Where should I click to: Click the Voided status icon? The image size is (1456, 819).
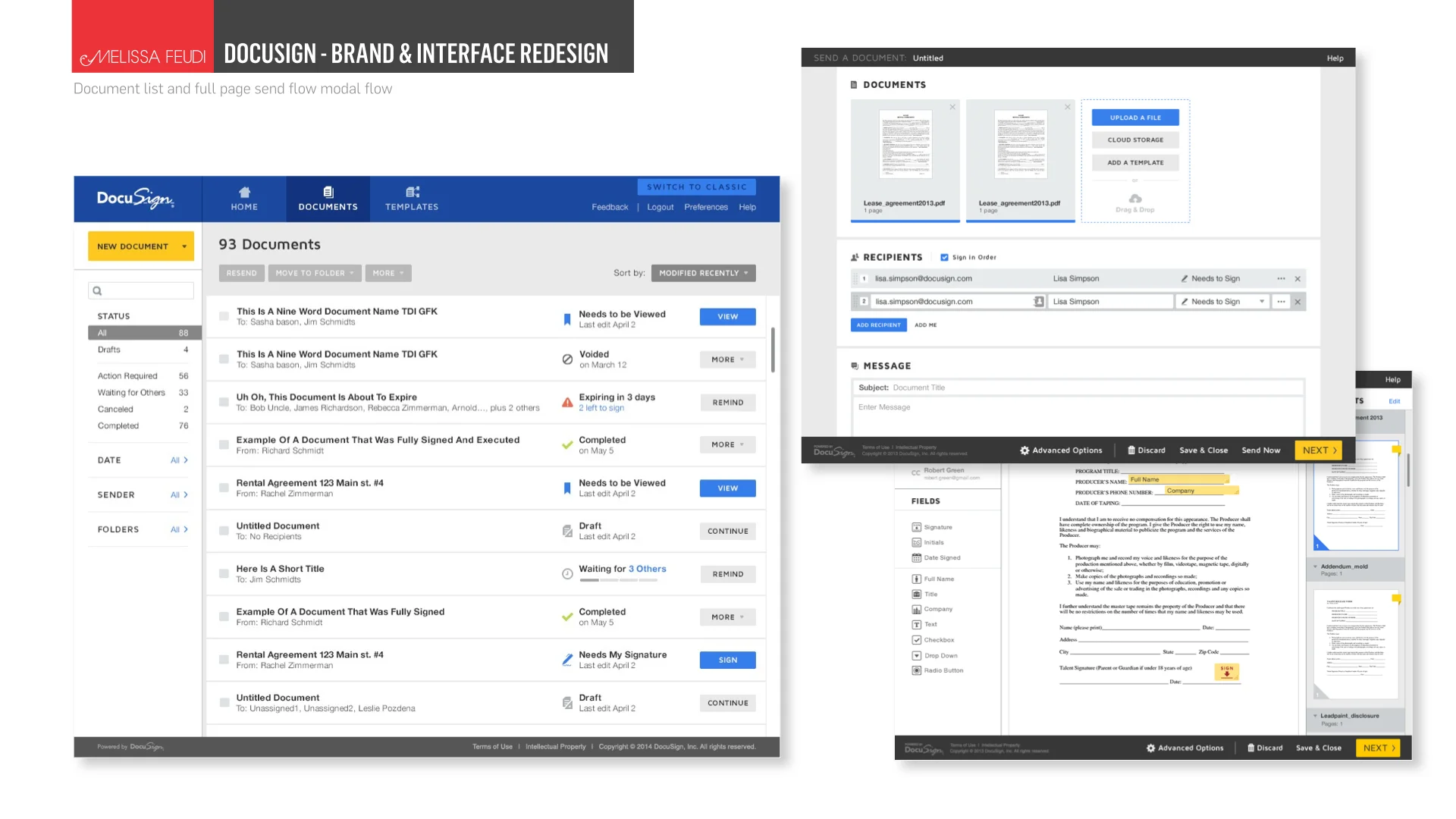click(567, 359)
